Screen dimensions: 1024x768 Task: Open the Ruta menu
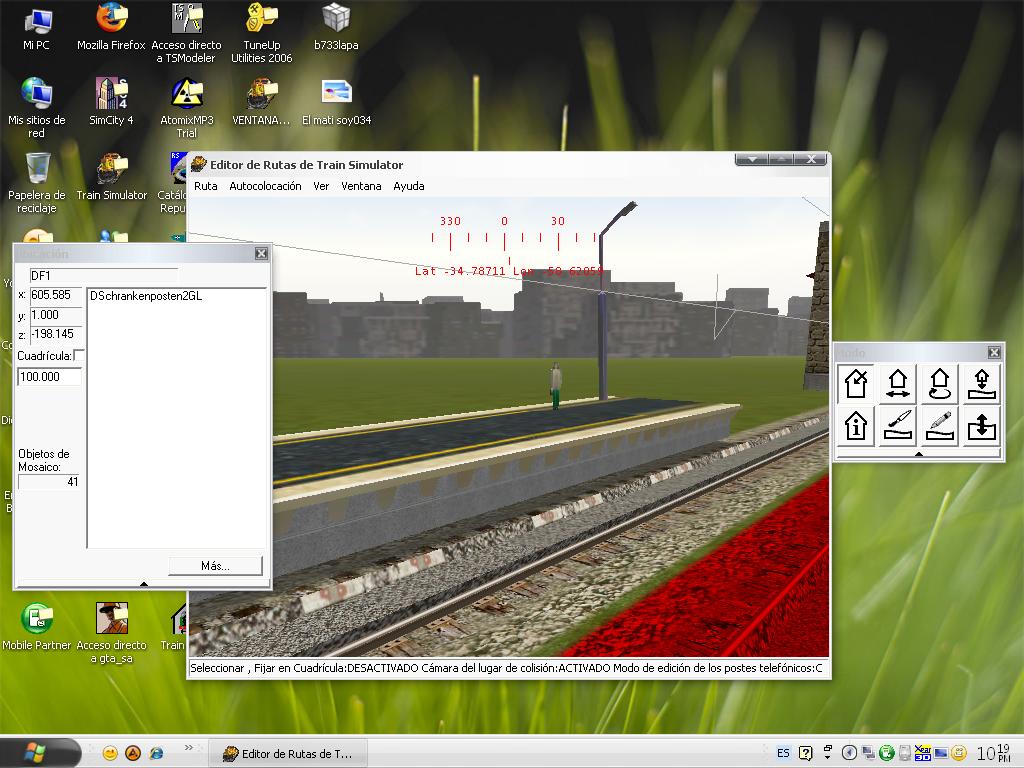(206, 186)
